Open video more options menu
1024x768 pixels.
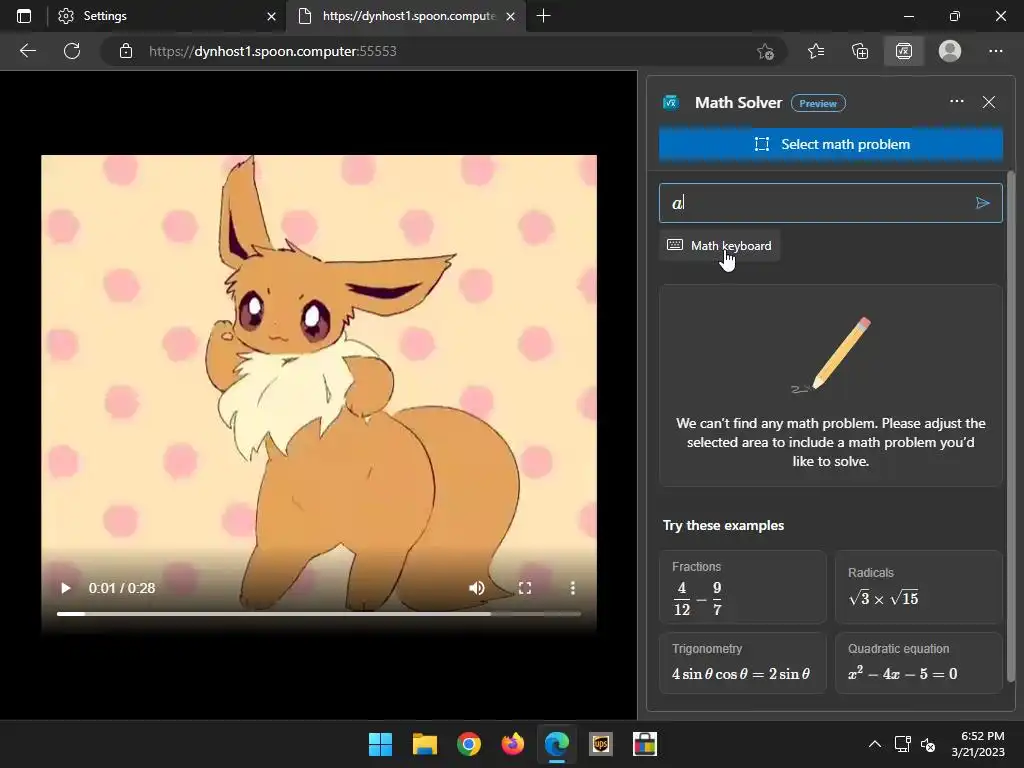point(572,588)
